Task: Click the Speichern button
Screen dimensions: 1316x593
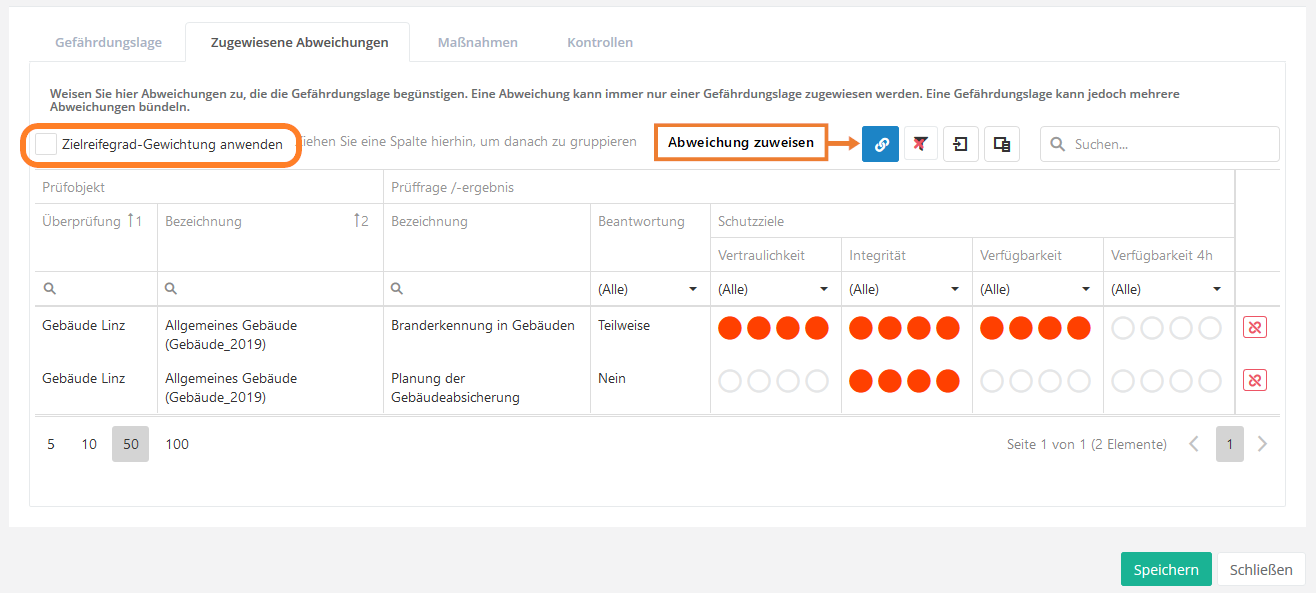Action: coord(1165,569)
